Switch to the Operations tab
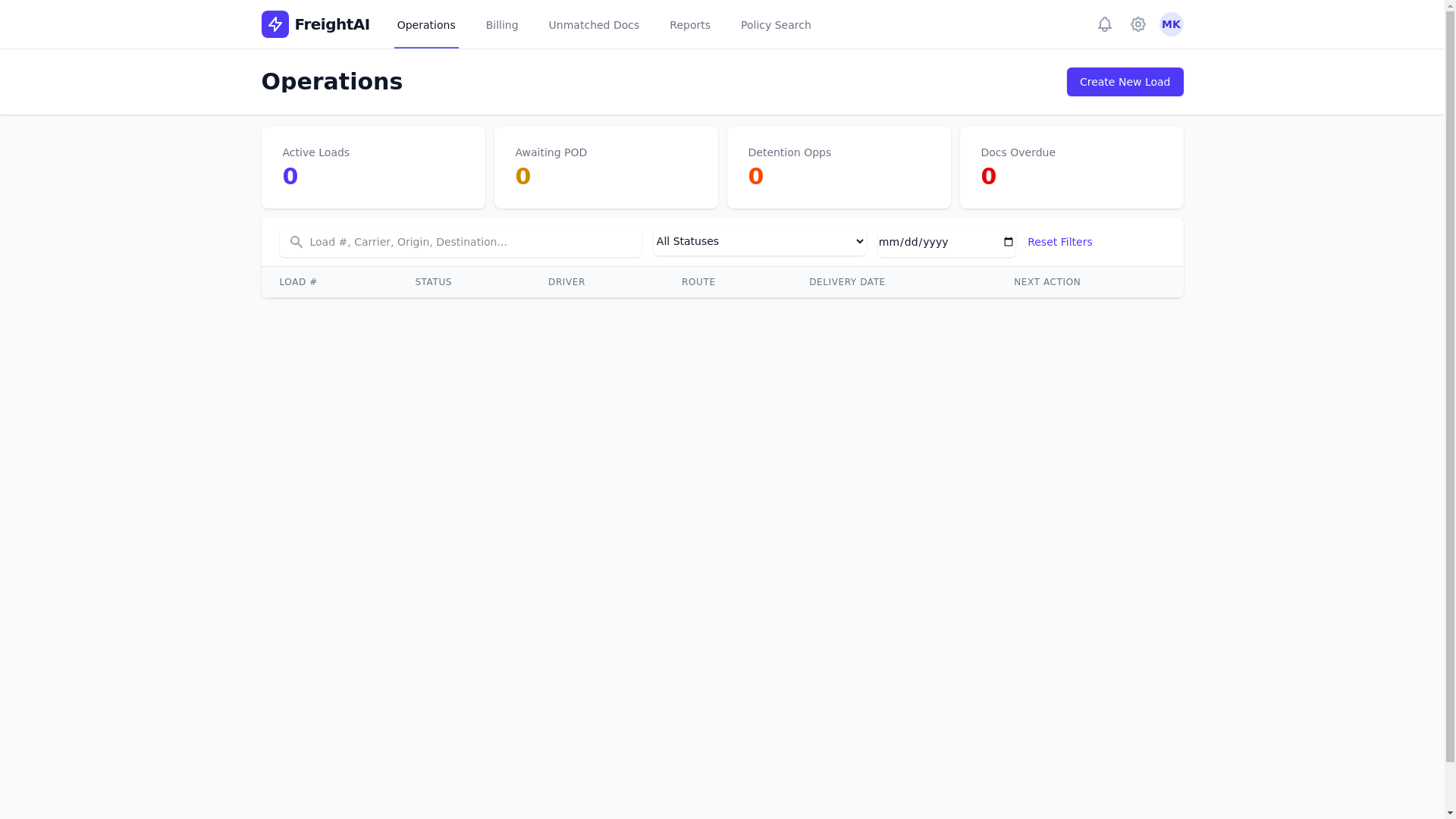Screen dimensions: 1456x819 point(426,25)
